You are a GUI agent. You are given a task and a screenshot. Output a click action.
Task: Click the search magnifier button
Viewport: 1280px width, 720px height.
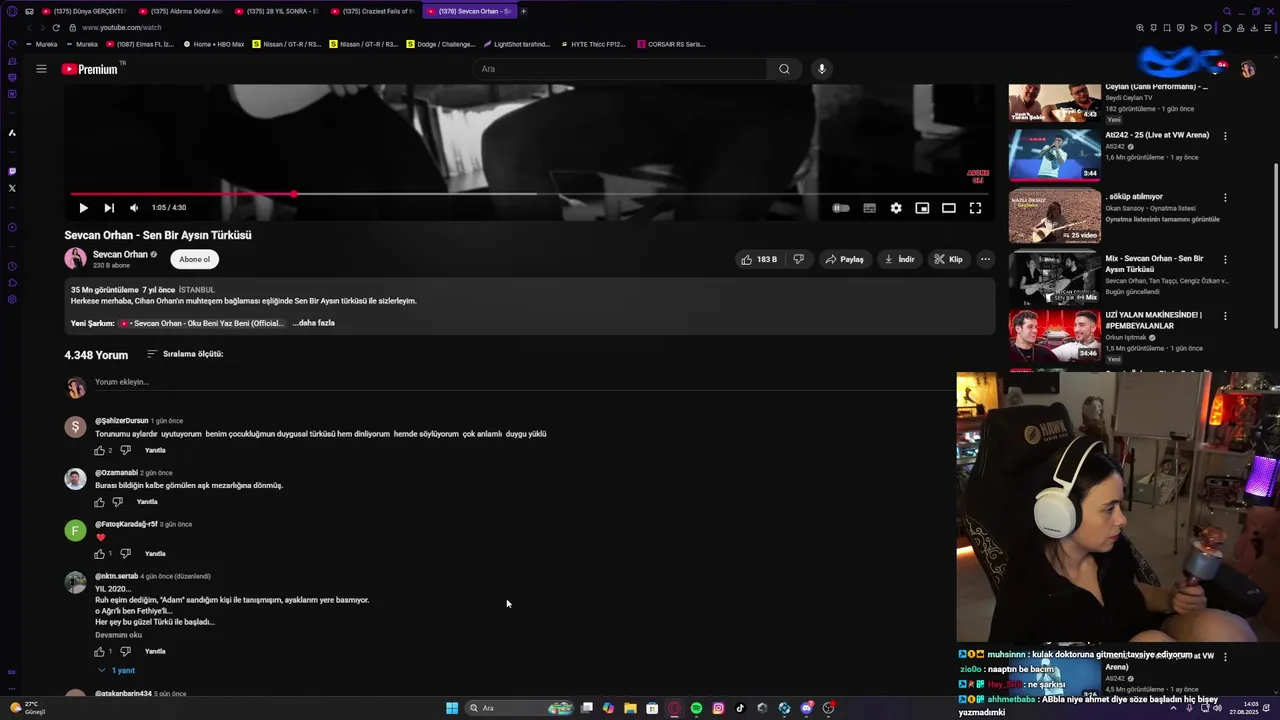[784, 69]
